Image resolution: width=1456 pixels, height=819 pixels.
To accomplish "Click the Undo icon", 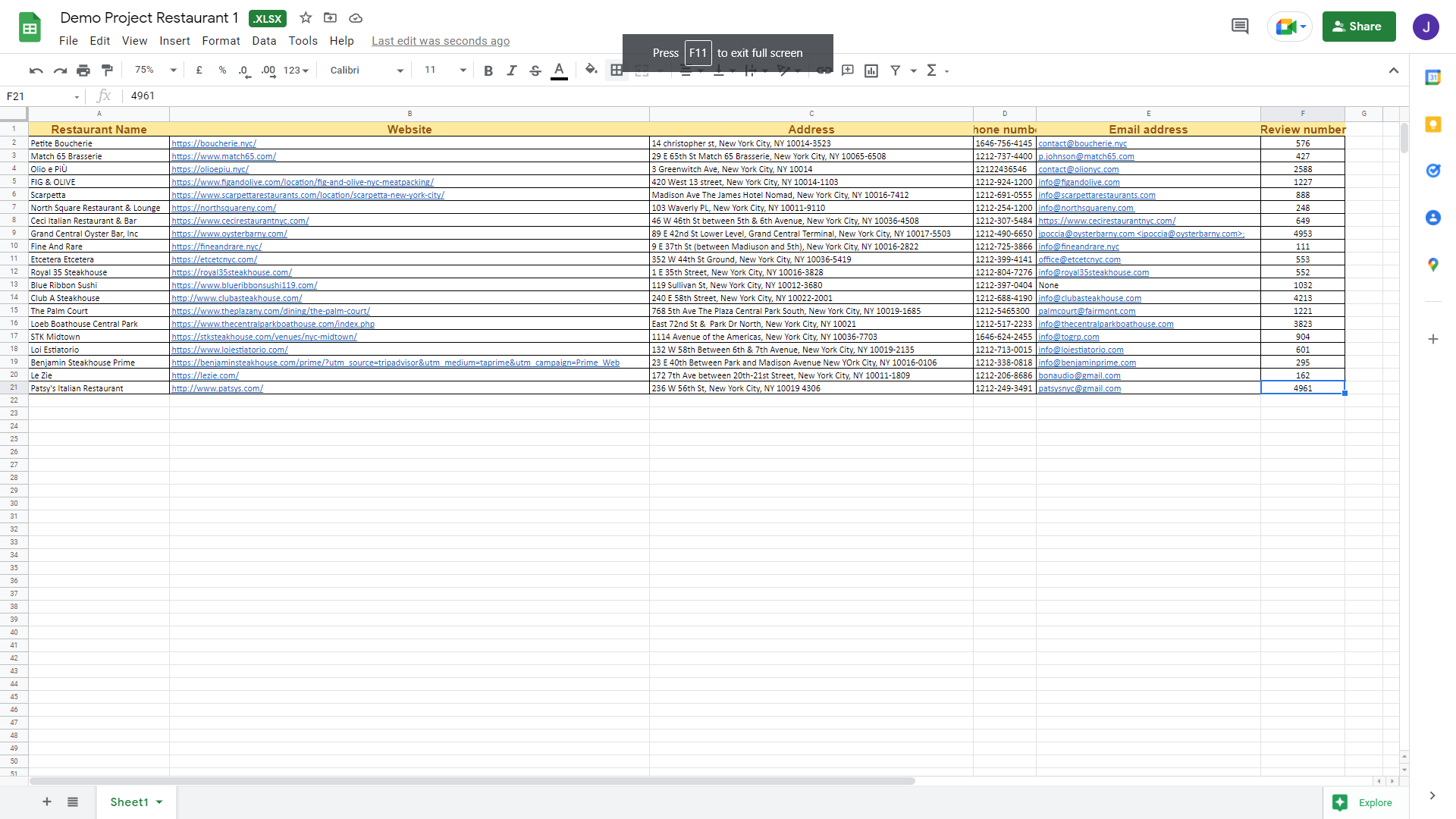I will tap(36, 71).
